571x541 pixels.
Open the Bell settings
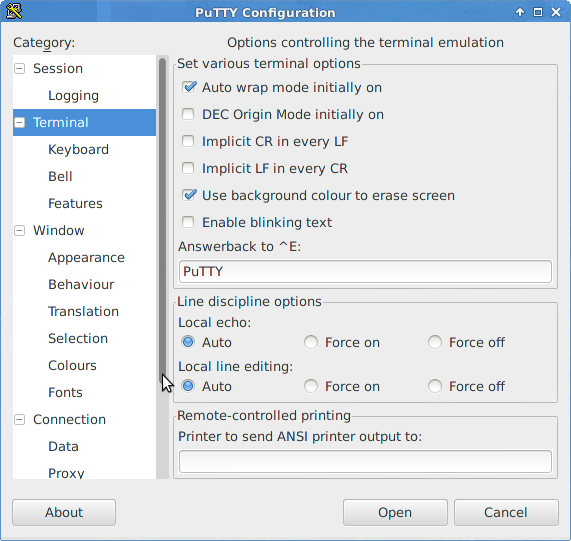tap(60, 177)
